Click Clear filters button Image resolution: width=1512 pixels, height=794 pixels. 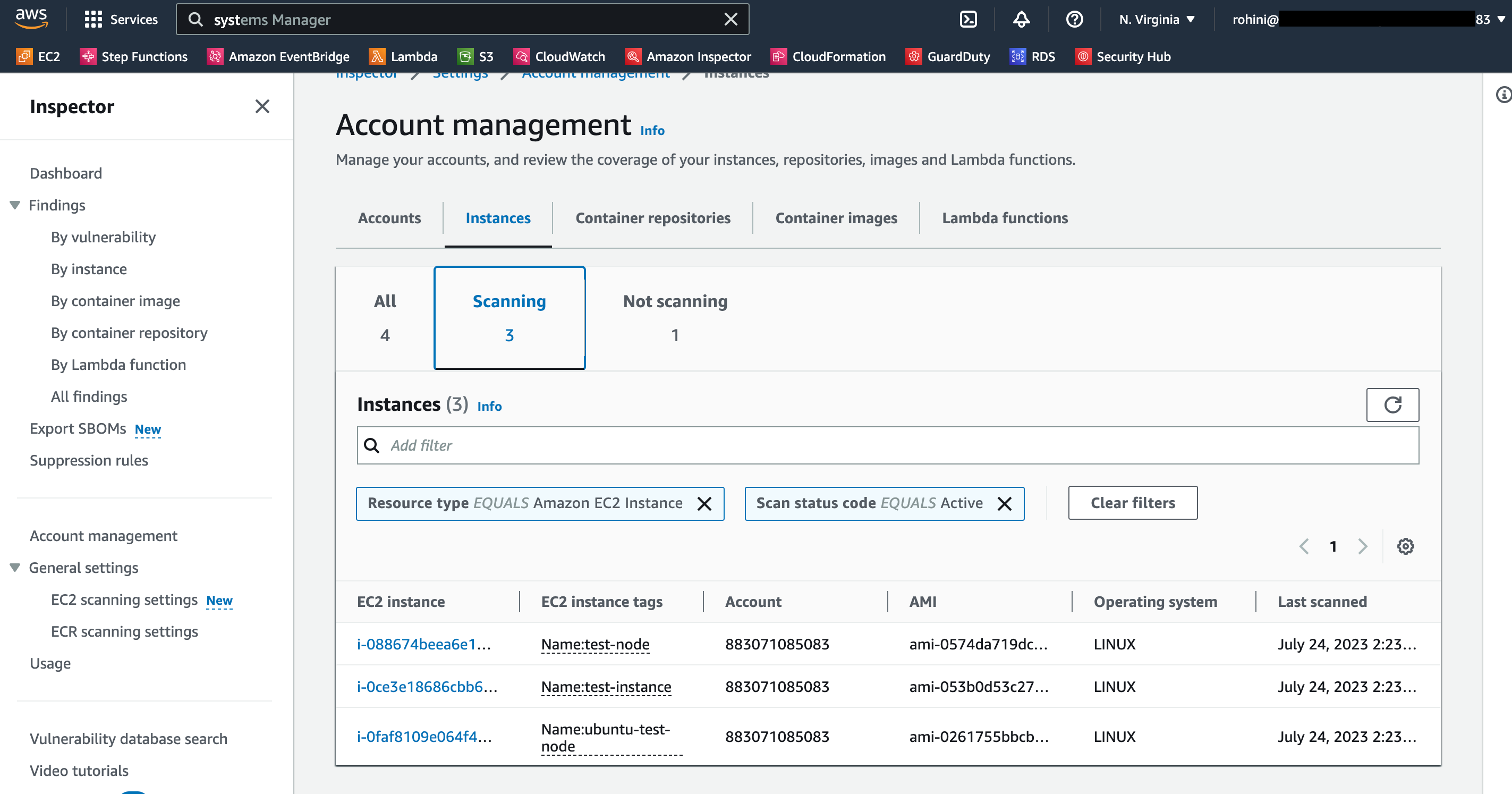coord(1132,502)
